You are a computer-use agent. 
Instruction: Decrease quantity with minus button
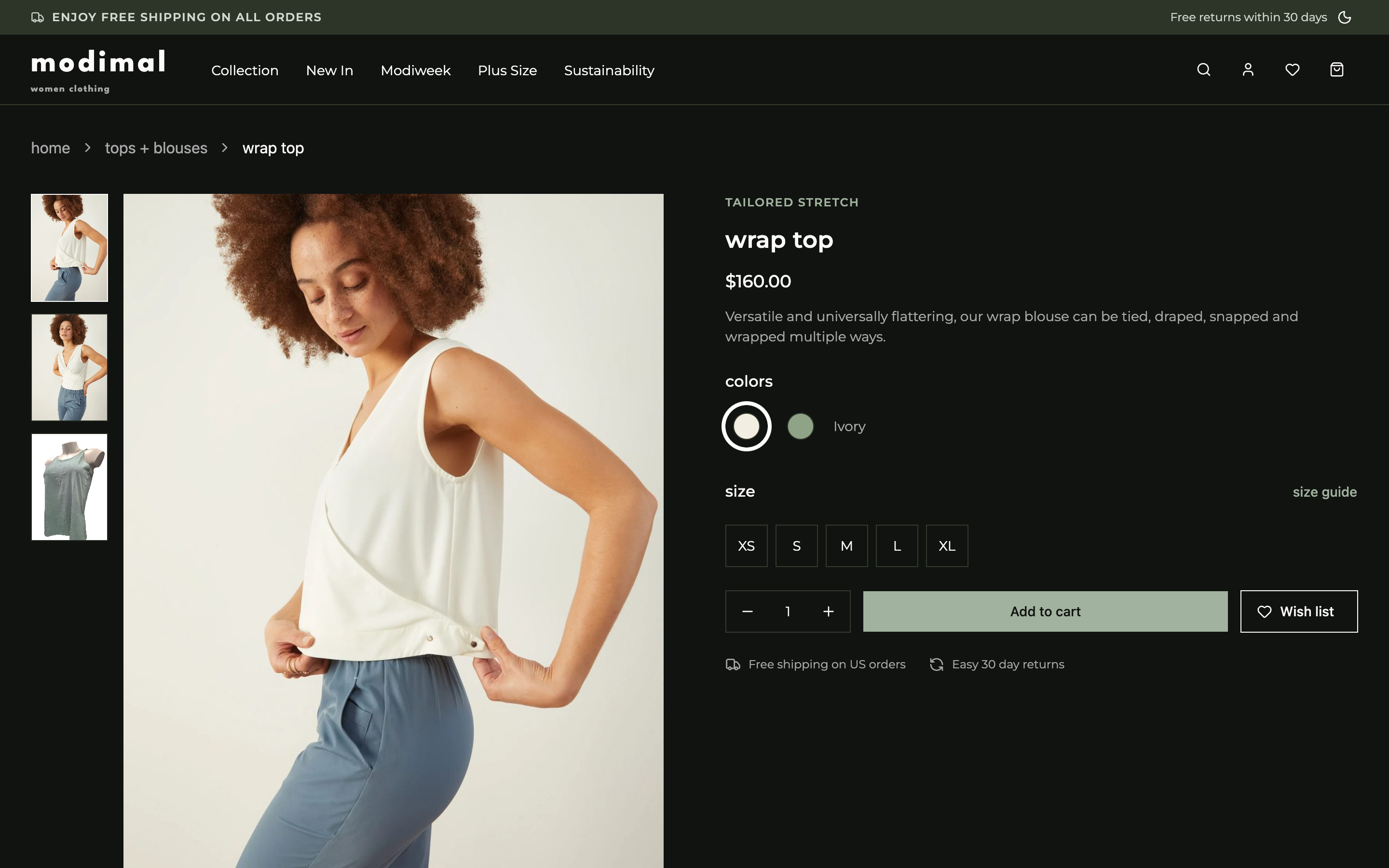pyautogui.click(x=747, y=611)
